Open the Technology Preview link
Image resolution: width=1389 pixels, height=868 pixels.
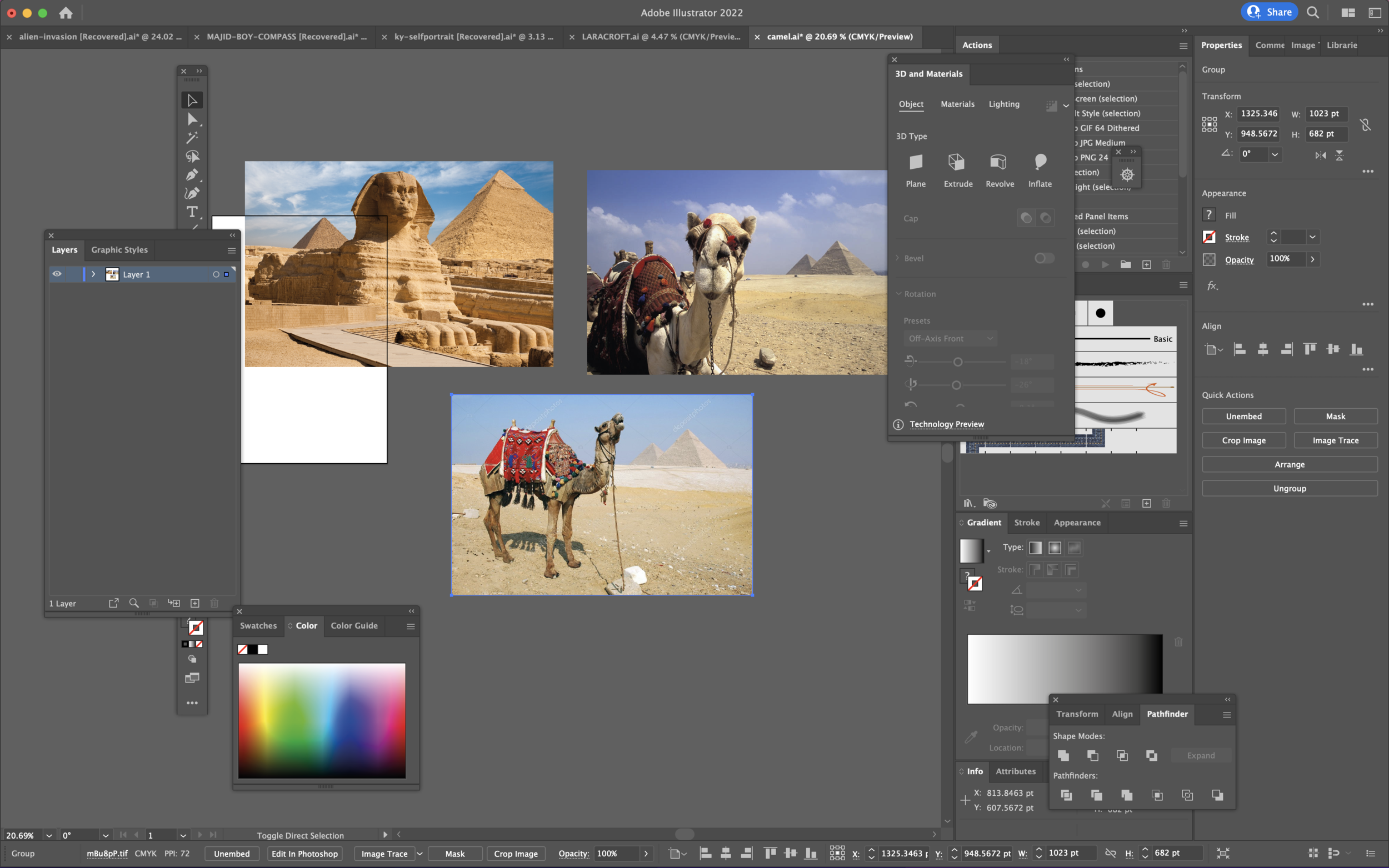tap(946, 424)
